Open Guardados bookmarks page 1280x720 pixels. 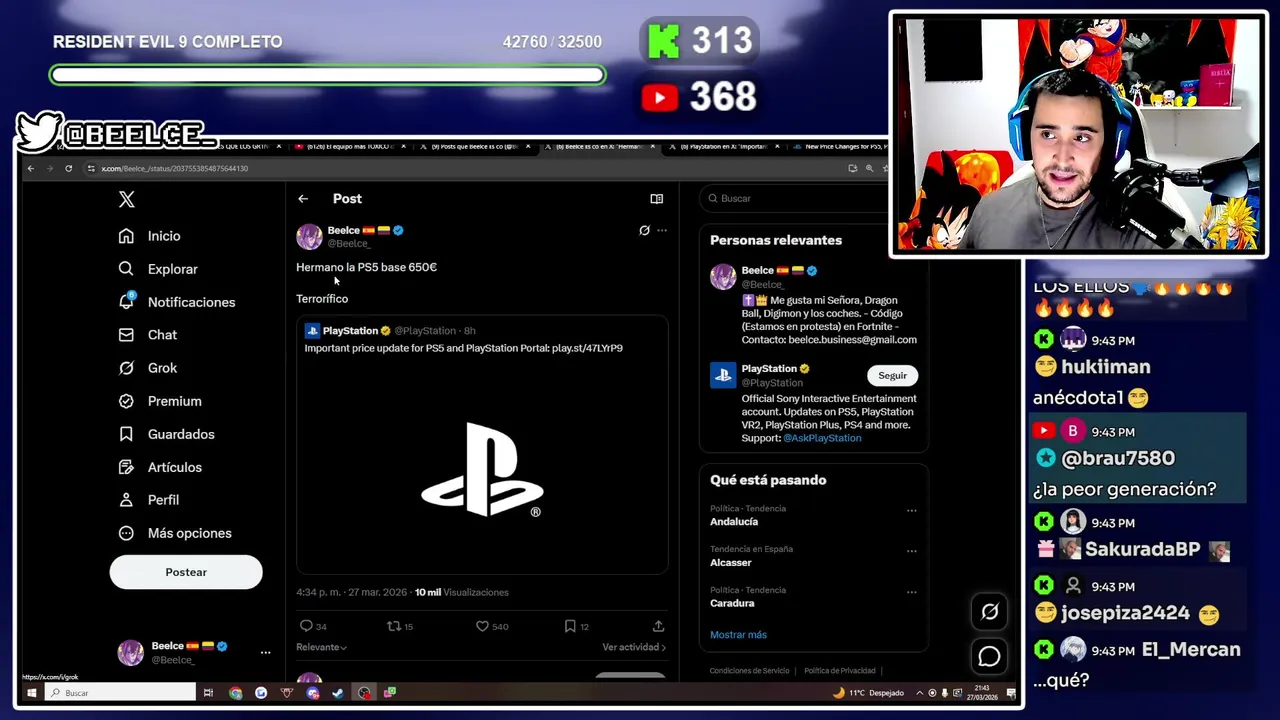point(166,434)
